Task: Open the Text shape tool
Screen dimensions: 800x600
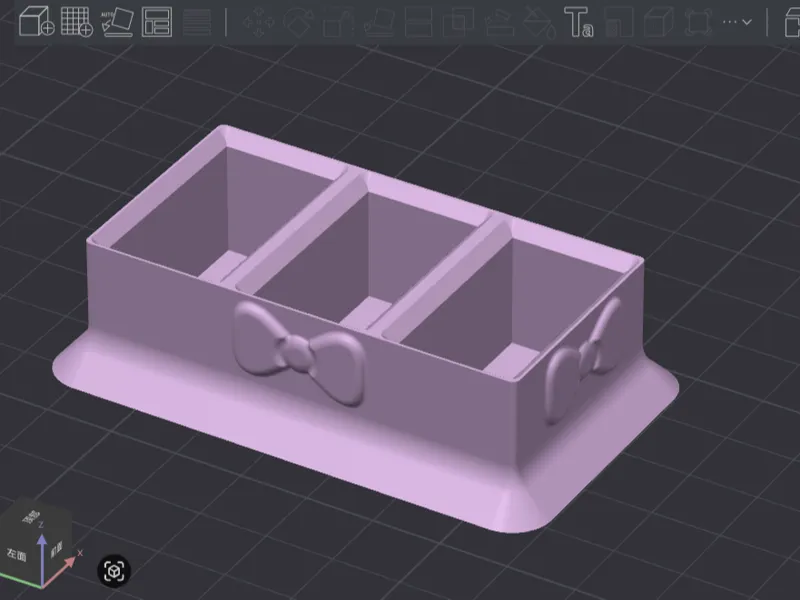Action: (579, 22)
